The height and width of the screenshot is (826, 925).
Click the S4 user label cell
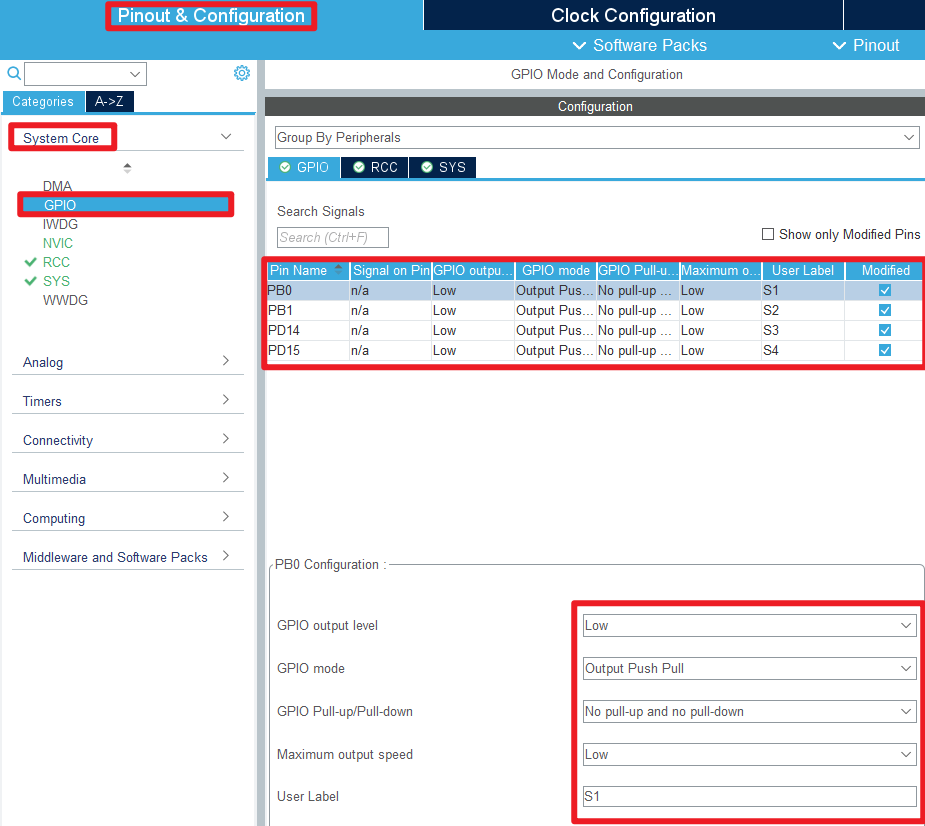802,350
